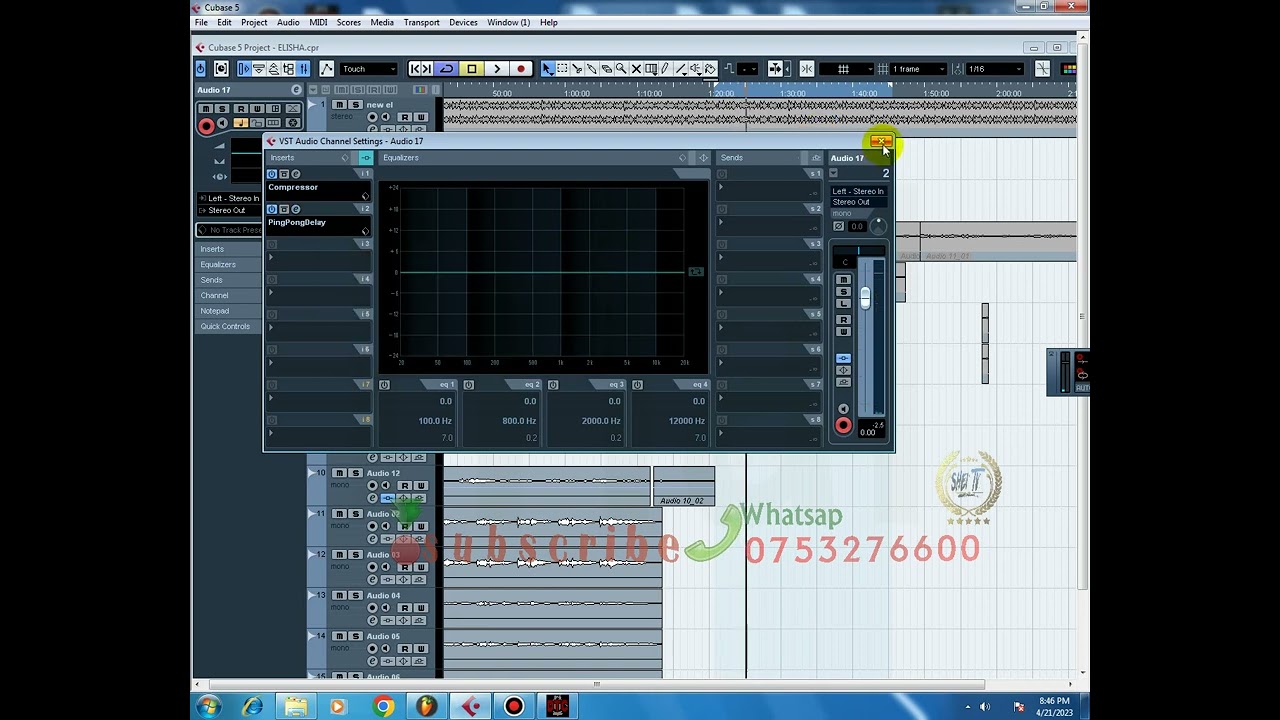Click channel strip Record Enable red button
The height and width of the screenshot is (720, 1280).
click(x=843, y=426)
